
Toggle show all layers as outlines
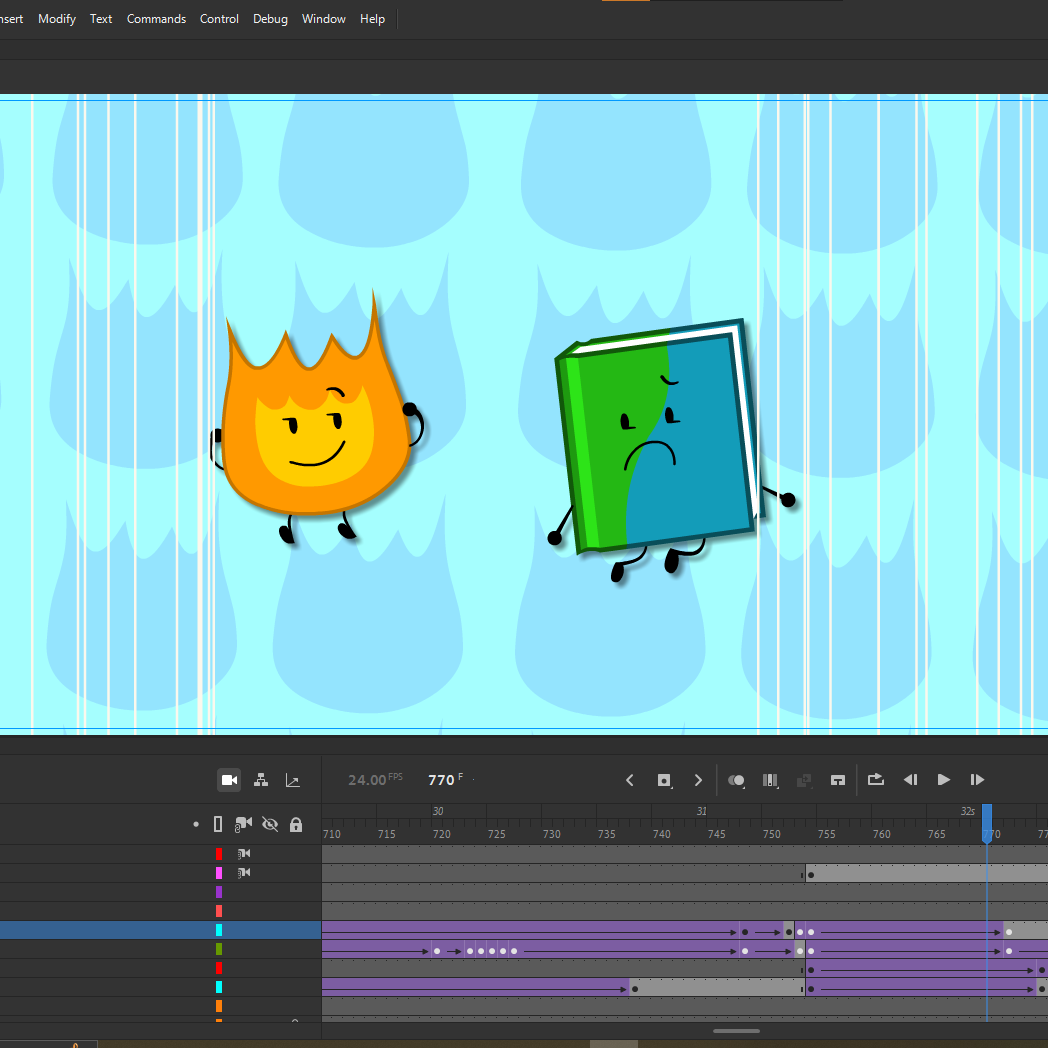pyautogui.click(x=218, y=824)
